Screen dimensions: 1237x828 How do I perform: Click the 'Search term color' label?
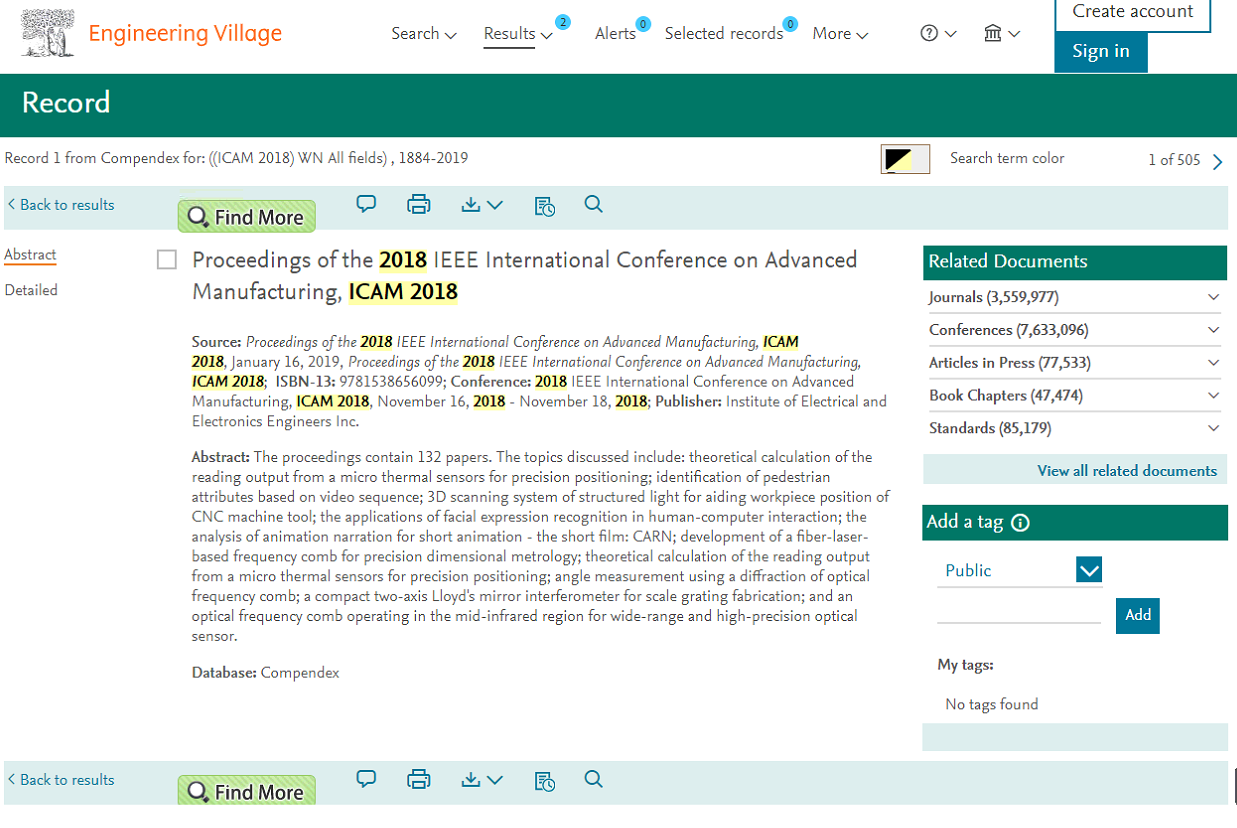1007,158
